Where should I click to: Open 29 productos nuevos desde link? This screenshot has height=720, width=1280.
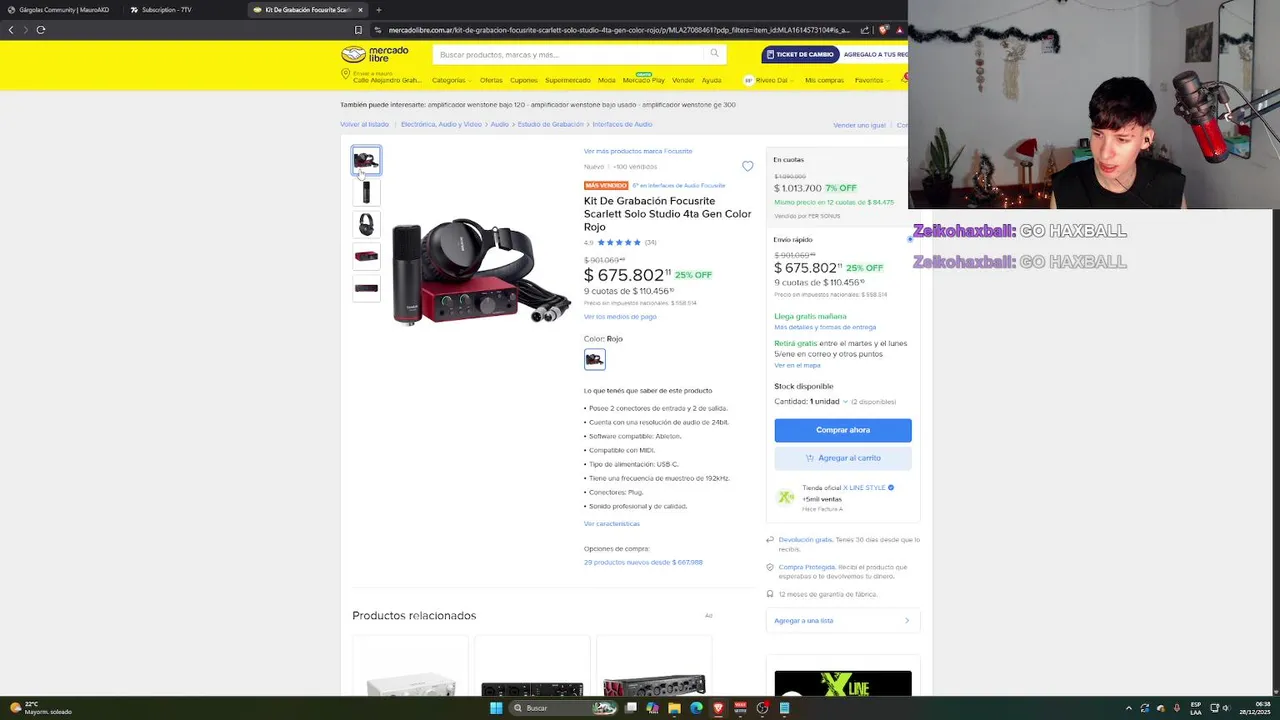643,562
